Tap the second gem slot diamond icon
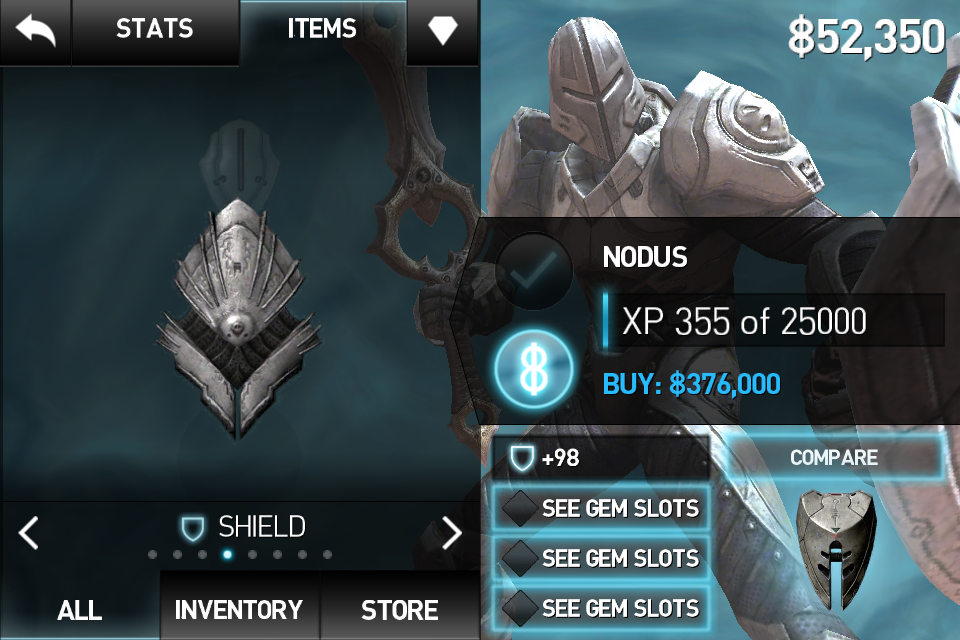Screen dimensions: 960x640 520,558
